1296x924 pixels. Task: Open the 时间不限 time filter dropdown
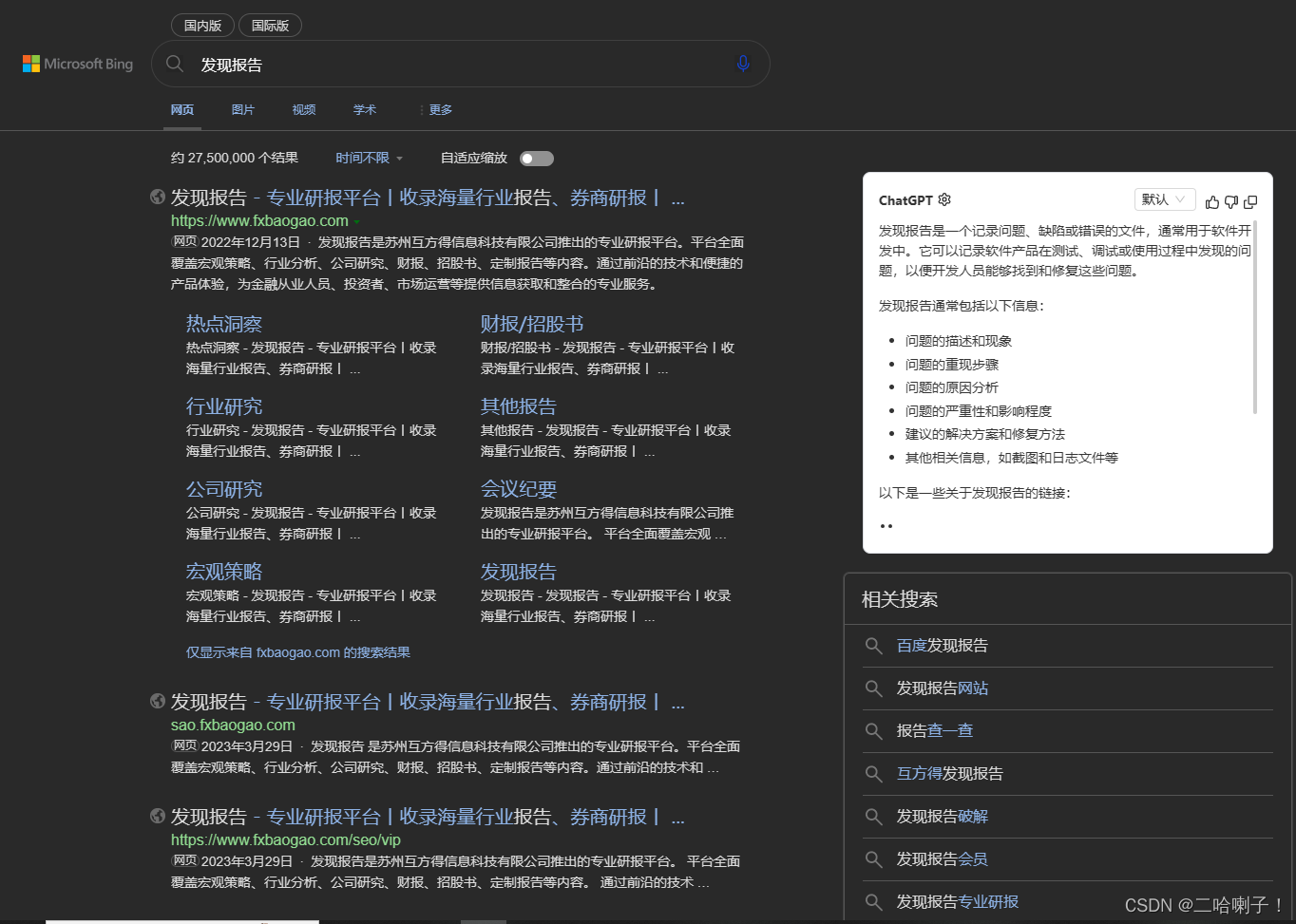(x=369, y=158)
